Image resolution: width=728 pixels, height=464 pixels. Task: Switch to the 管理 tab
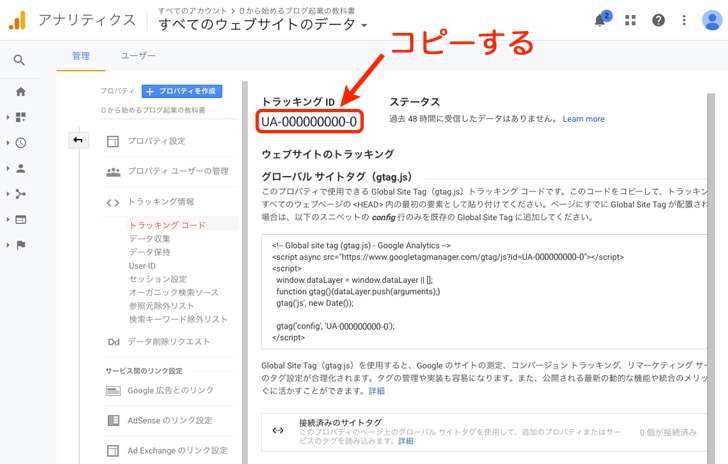tap(81, 56)
